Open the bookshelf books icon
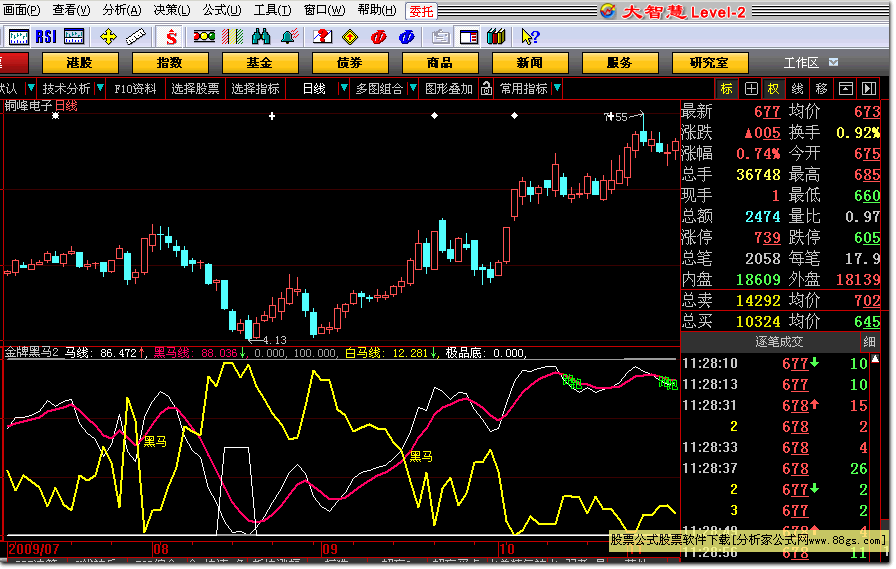This screenshot has width=896, height=569. coord(496,37)
